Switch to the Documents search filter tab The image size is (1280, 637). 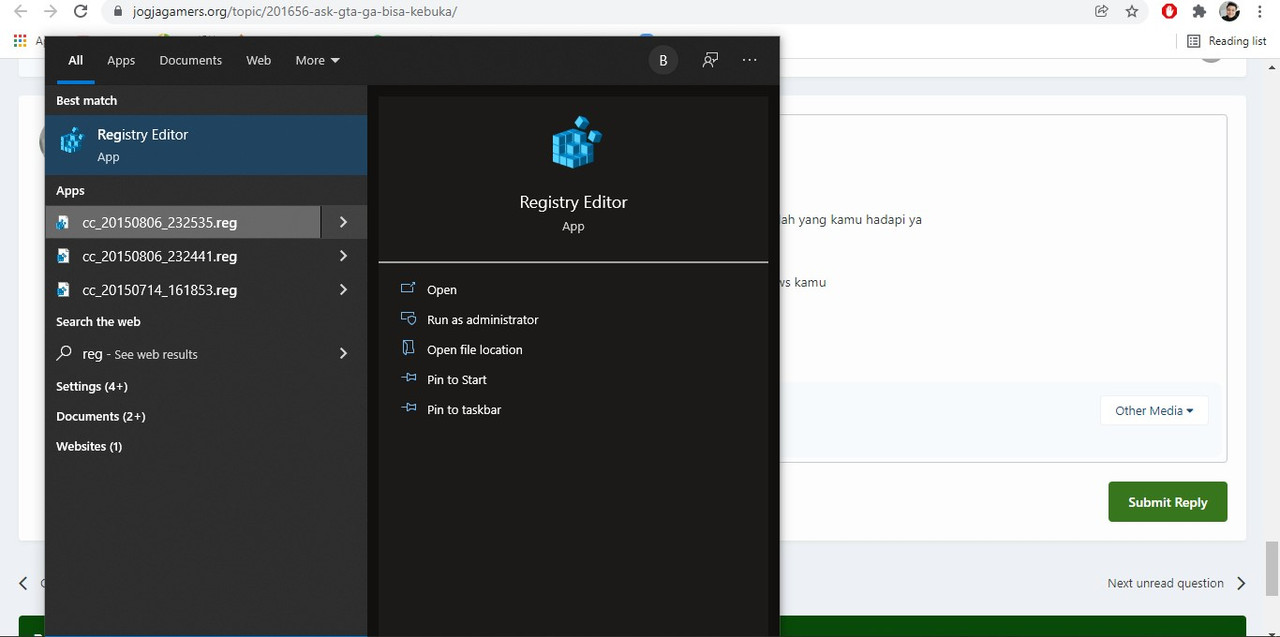(190, 60)
